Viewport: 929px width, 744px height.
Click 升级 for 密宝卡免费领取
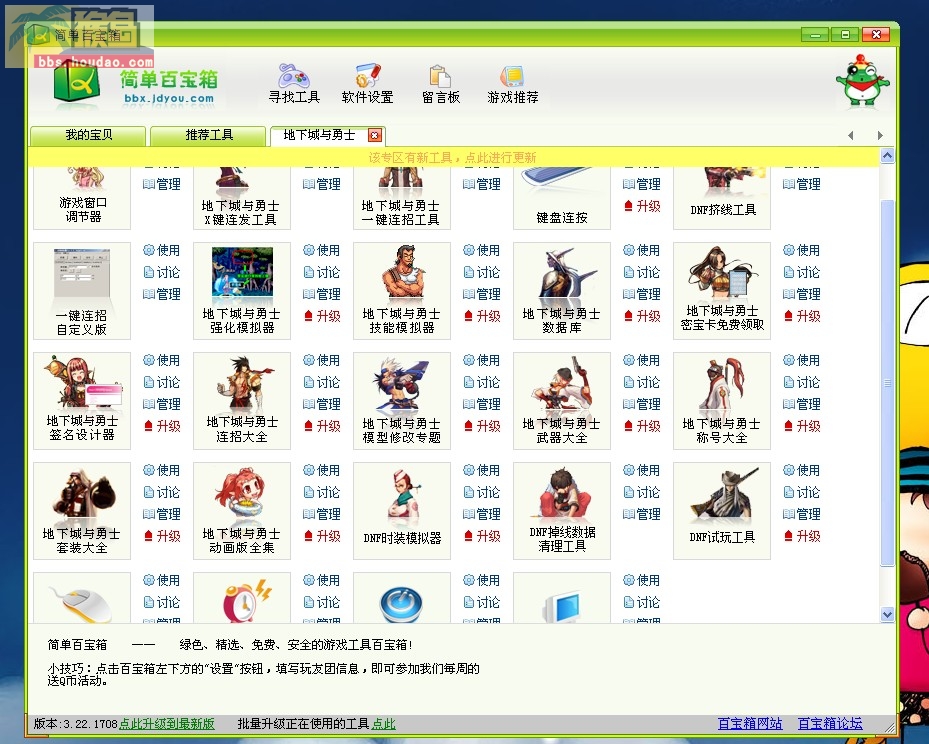tap(802, 316)
